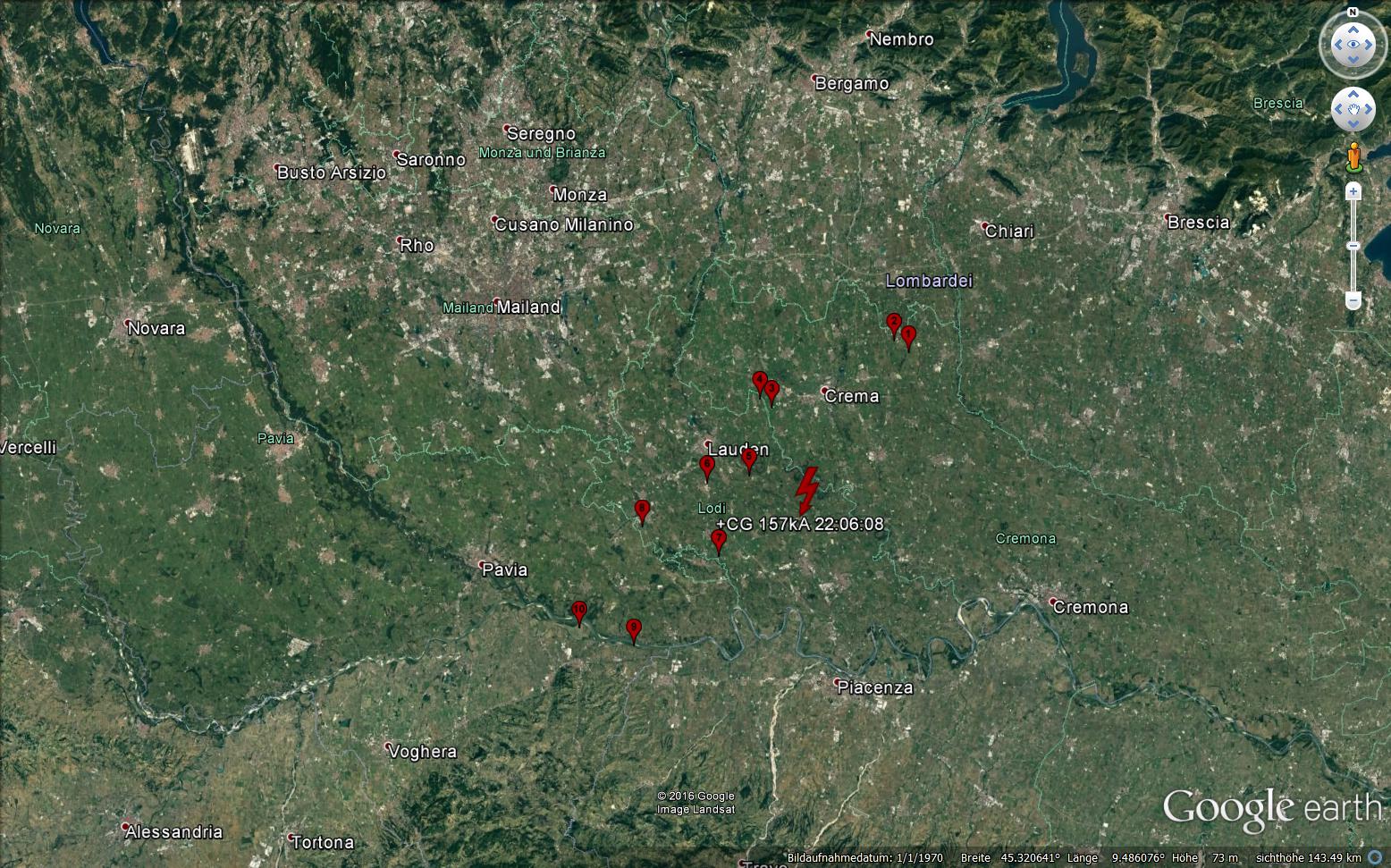The width and height of the screenshot is (1391, 868).
Task: Select the Chiari city label
Action: [1008, 231]
